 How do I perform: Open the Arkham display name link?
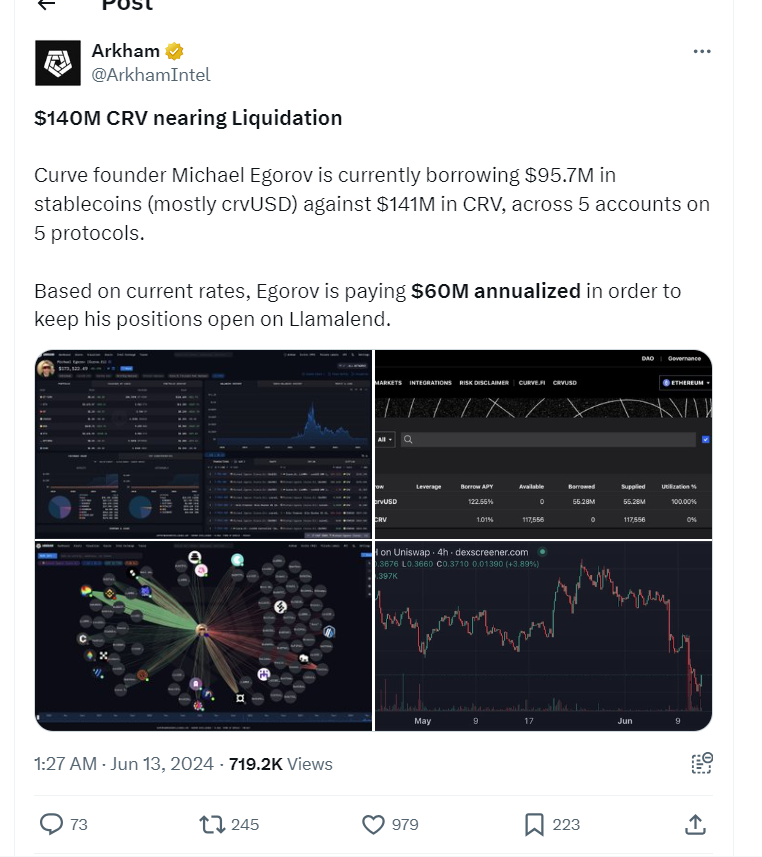(125, 51)
